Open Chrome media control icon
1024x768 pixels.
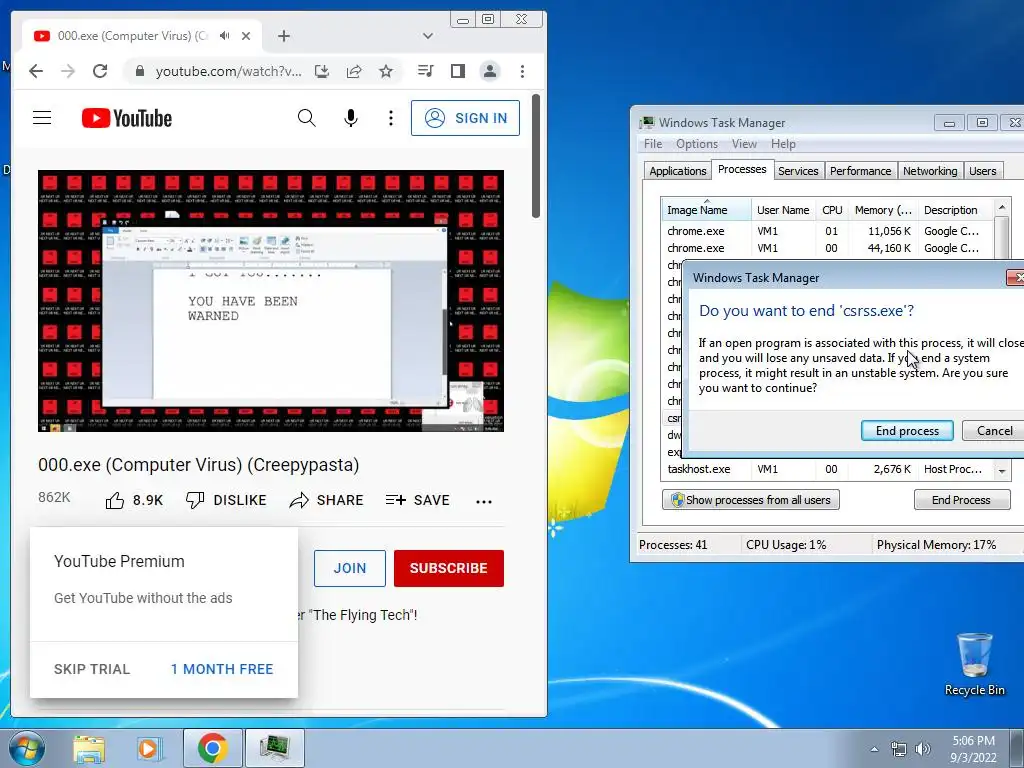pyautogui.click(x=426, y=71)
